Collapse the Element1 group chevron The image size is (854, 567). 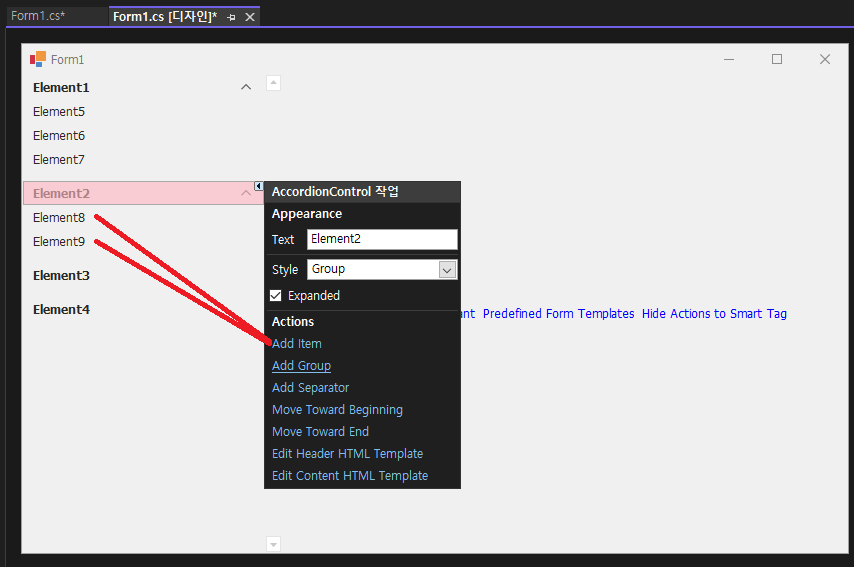point(246,87)
